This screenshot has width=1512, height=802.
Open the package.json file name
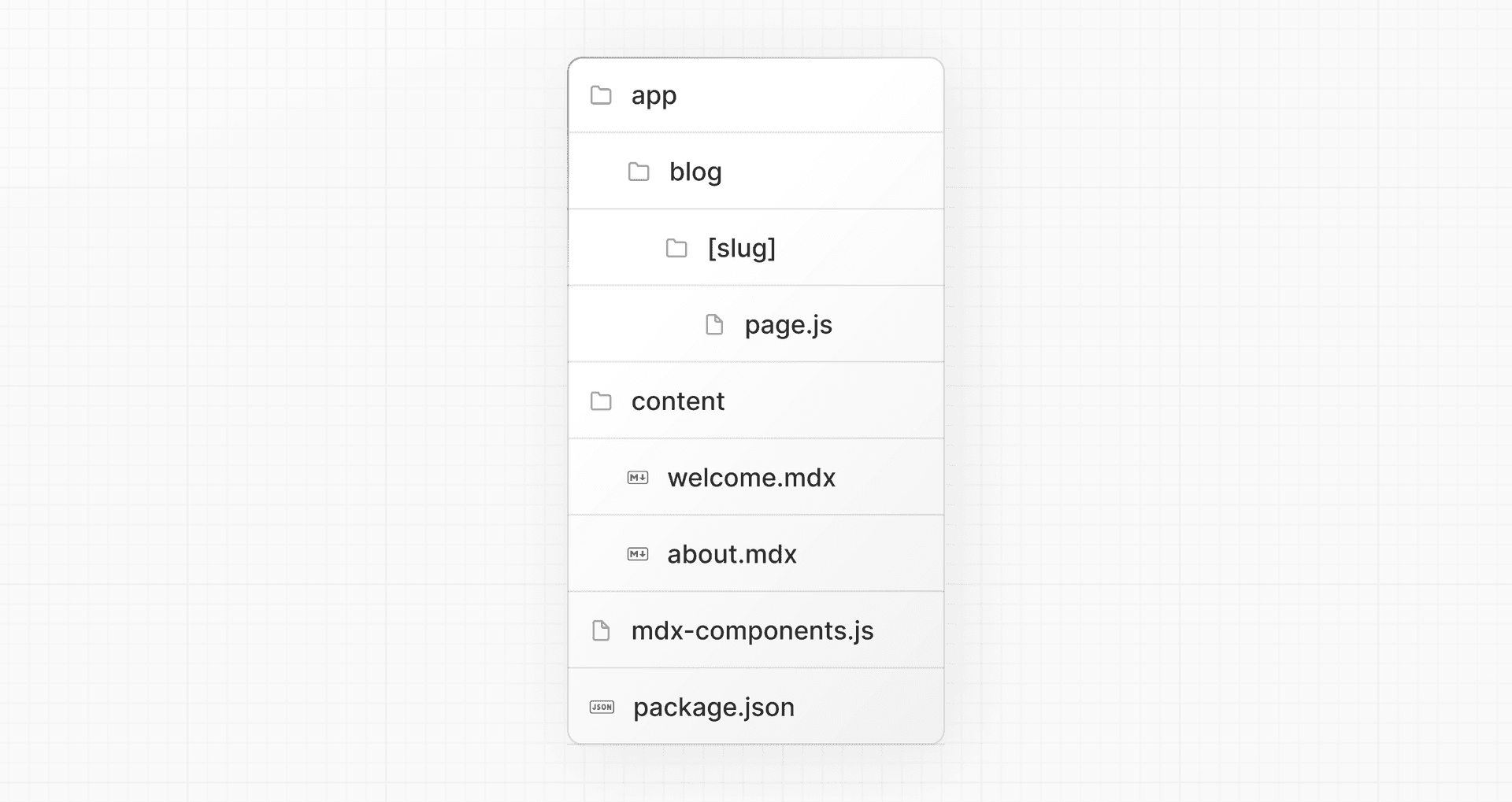[x=713, y=707]
